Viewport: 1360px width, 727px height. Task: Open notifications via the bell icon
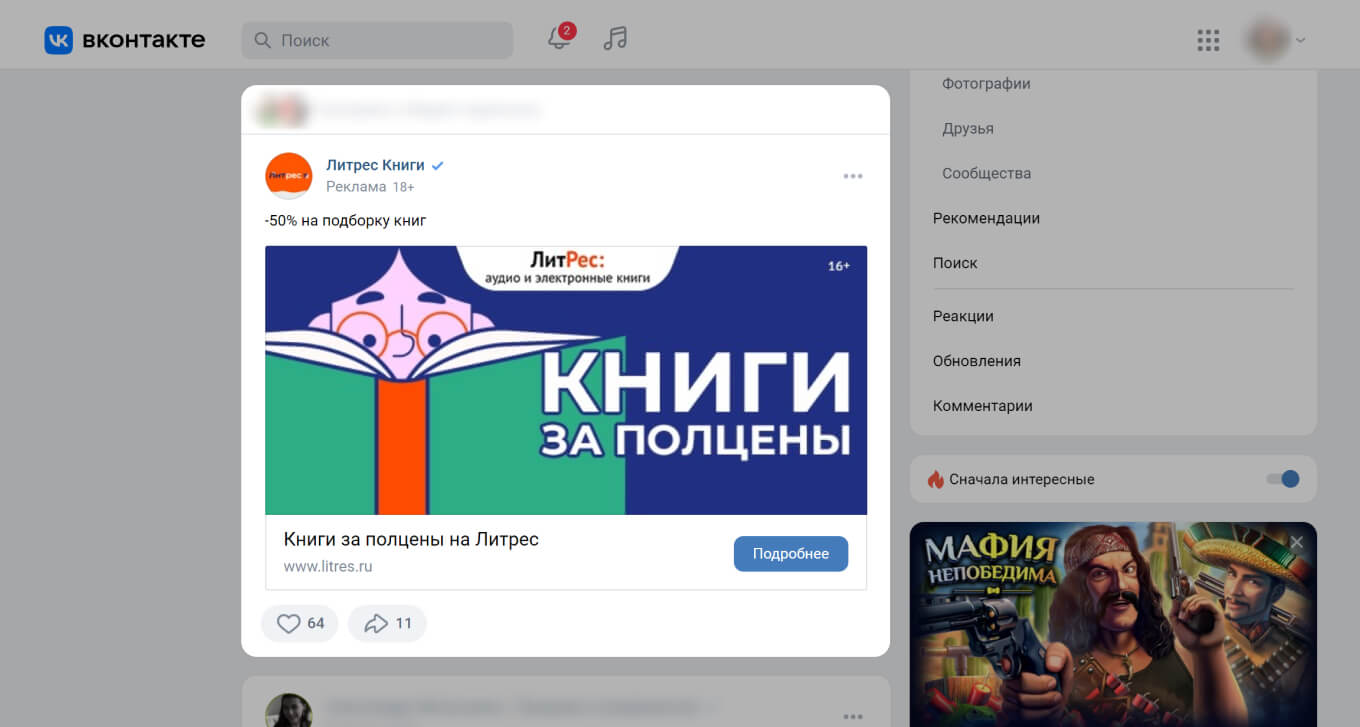coord(557,40)
